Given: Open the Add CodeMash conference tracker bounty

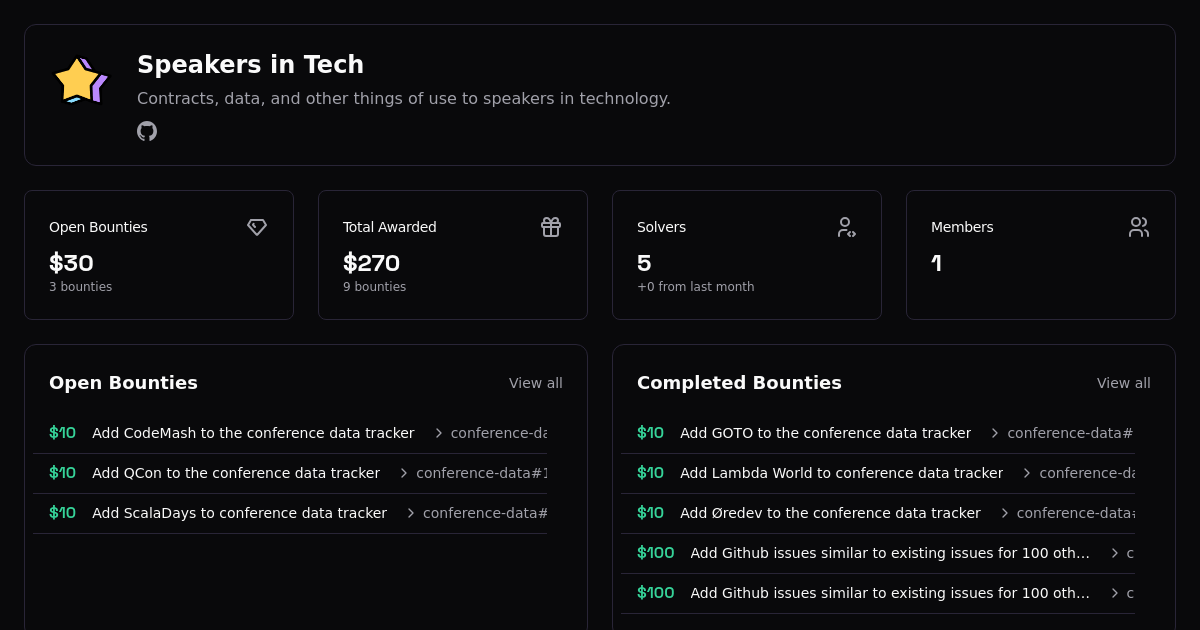Looking at the screenshot, I should click(253, 433).
